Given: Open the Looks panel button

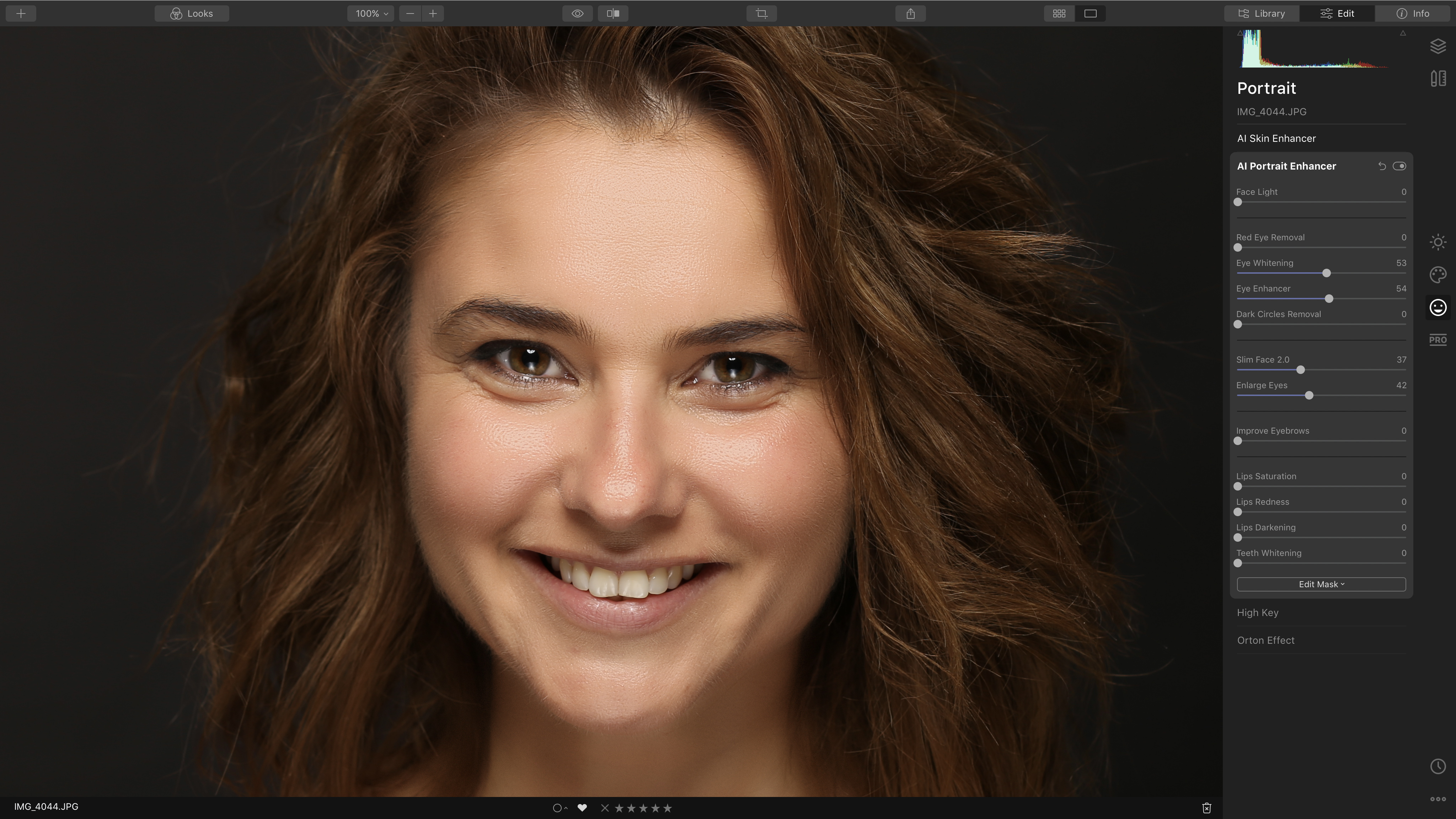Looking at the screenshot, I should [x=192, y=14].
